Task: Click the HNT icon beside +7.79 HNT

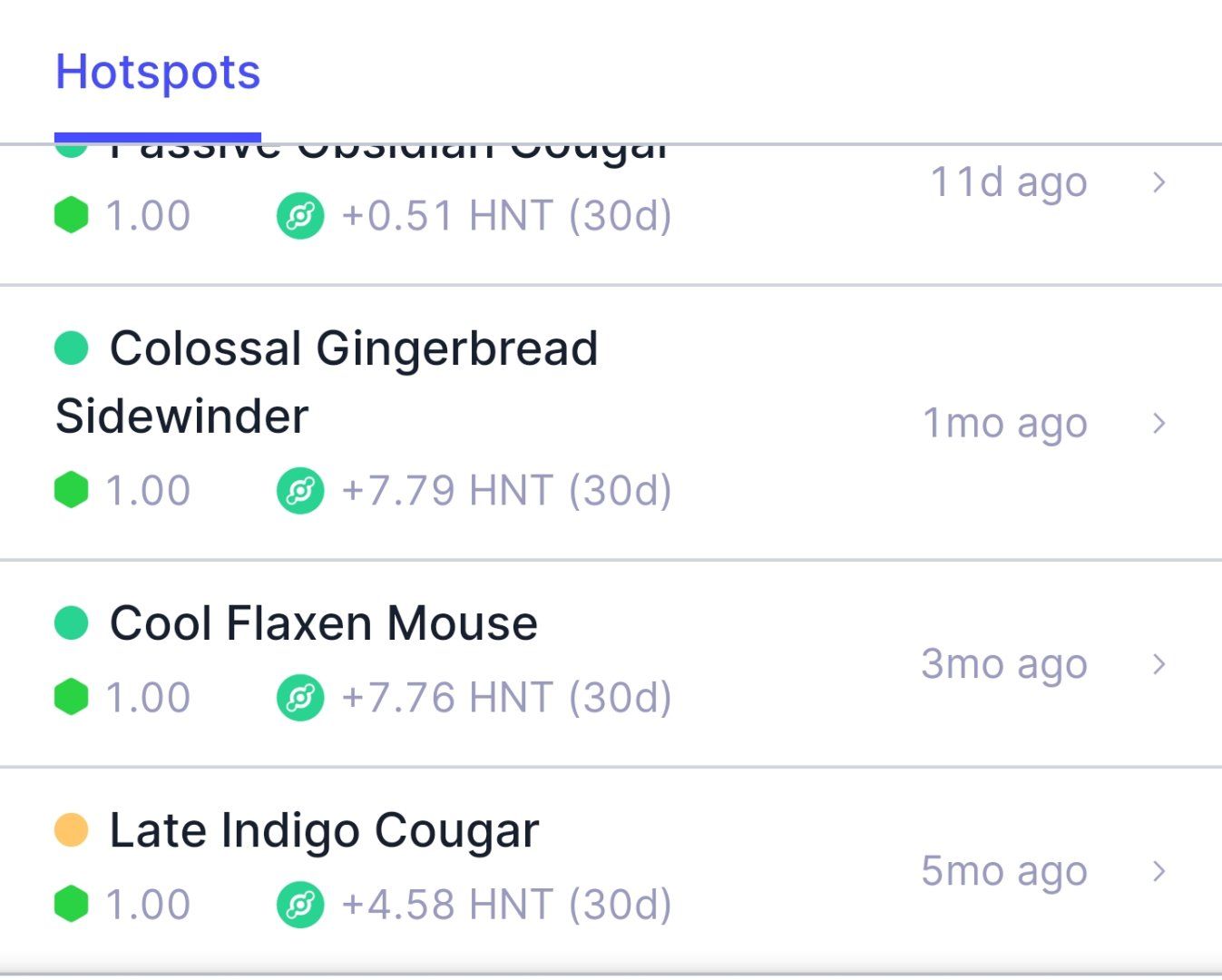Action: tap(300, 490)
